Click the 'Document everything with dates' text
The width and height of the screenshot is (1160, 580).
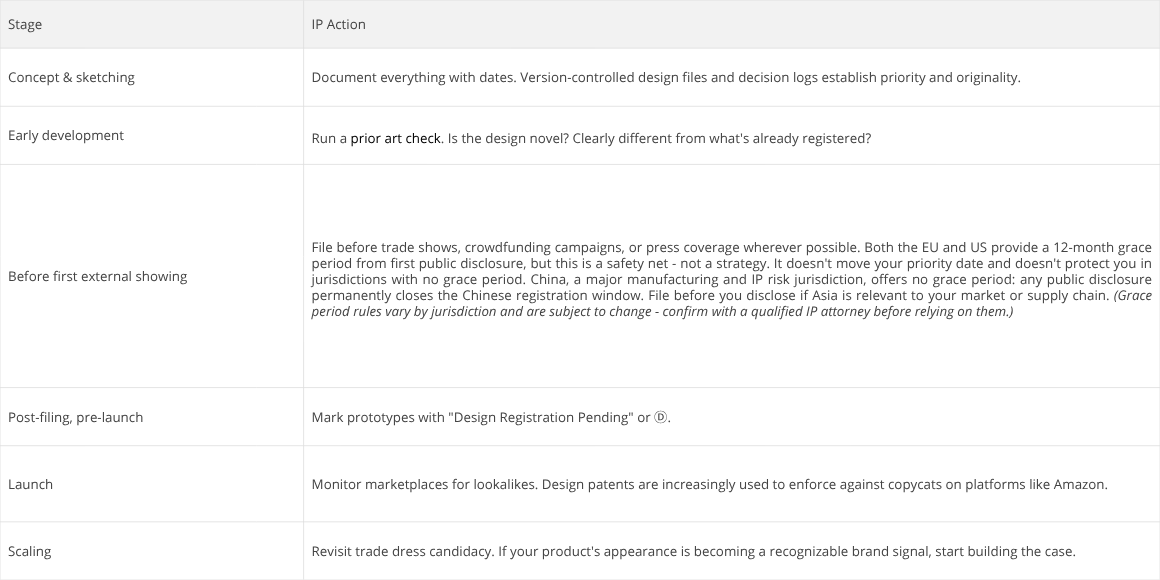point(413,78)
